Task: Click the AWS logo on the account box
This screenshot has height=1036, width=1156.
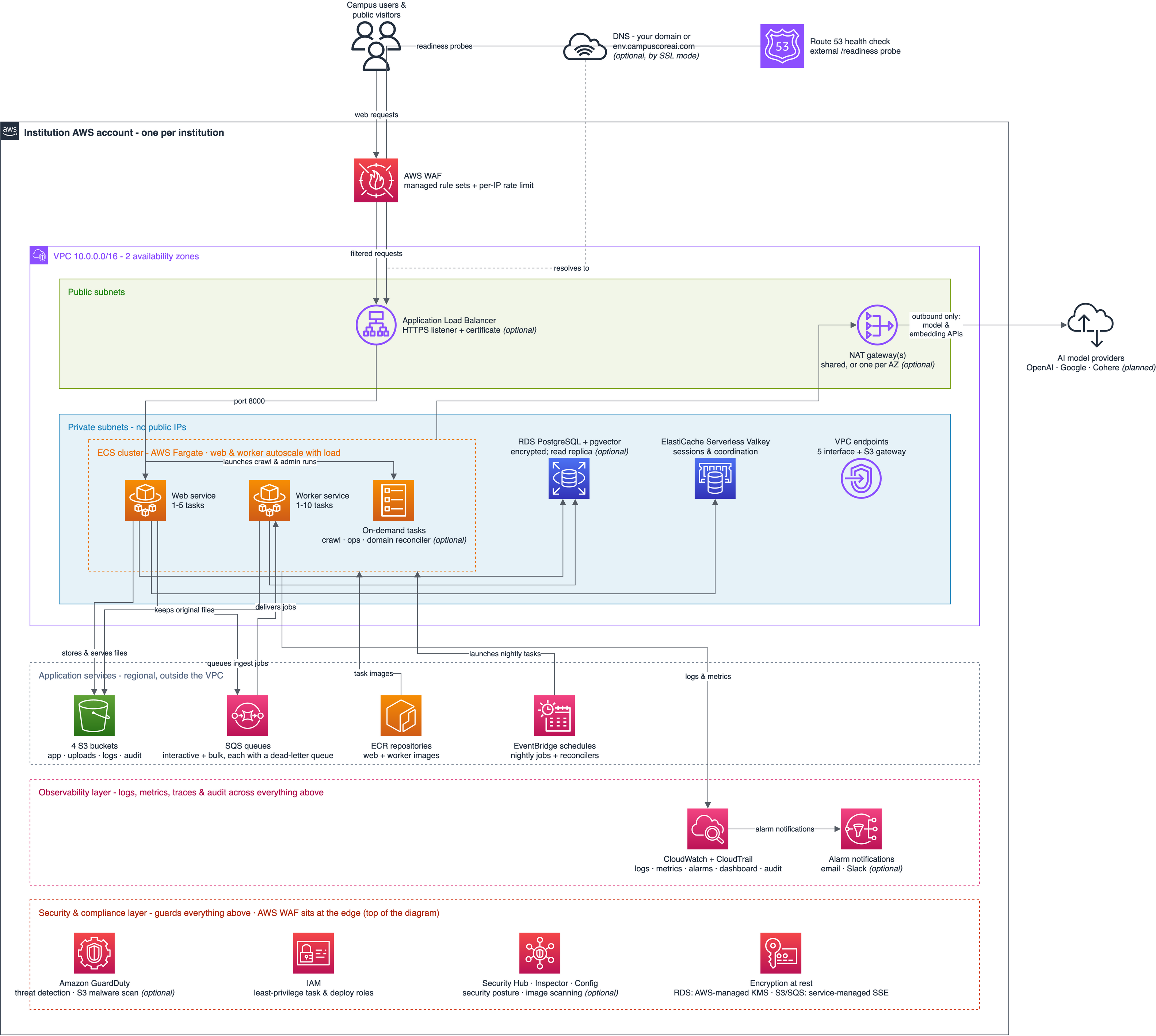Action: pos(10,131)
